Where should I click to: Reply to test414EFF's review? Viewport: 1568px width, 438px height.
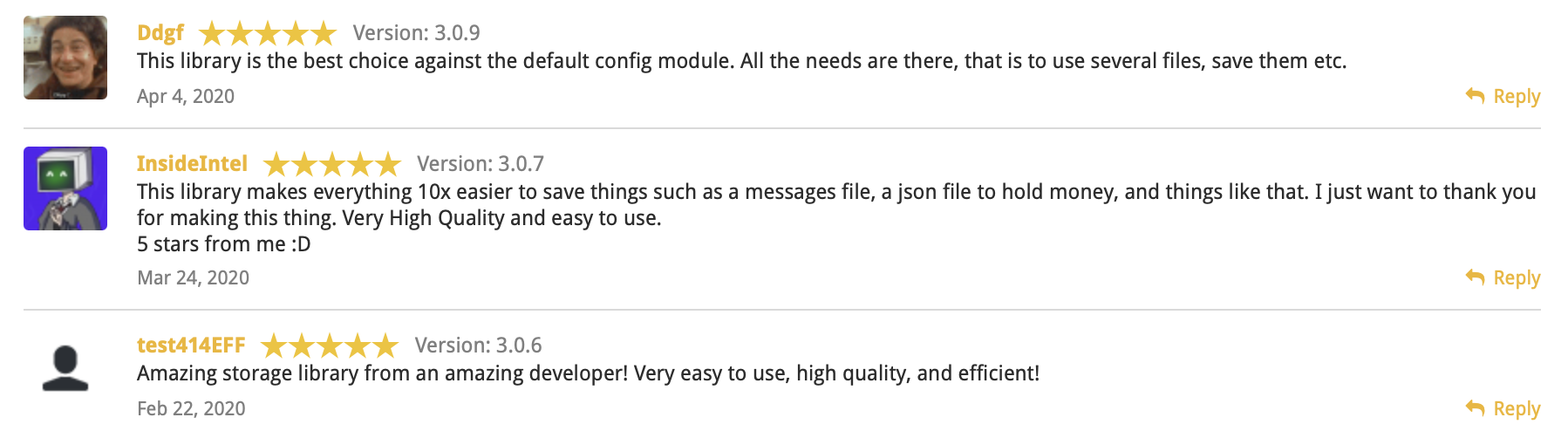click(x=1516, y=408)
